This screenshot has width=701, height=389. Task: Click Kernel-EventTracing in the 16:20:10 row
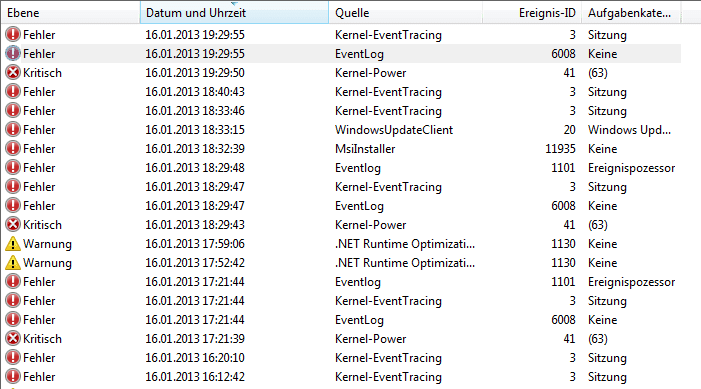tap(388, 358)
